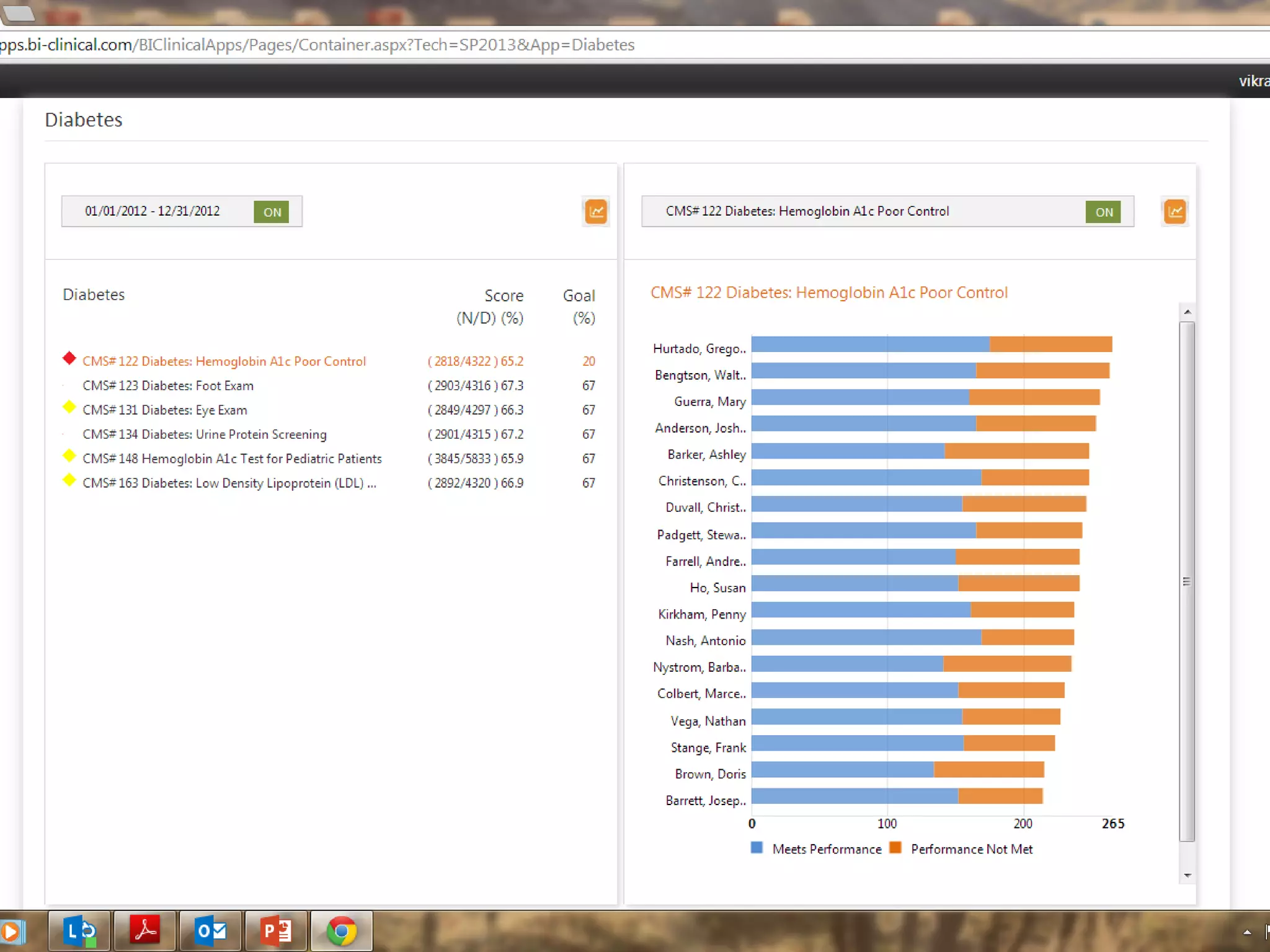Open Lync from taskbar
1270x952 pixels.
pos(80,931)
